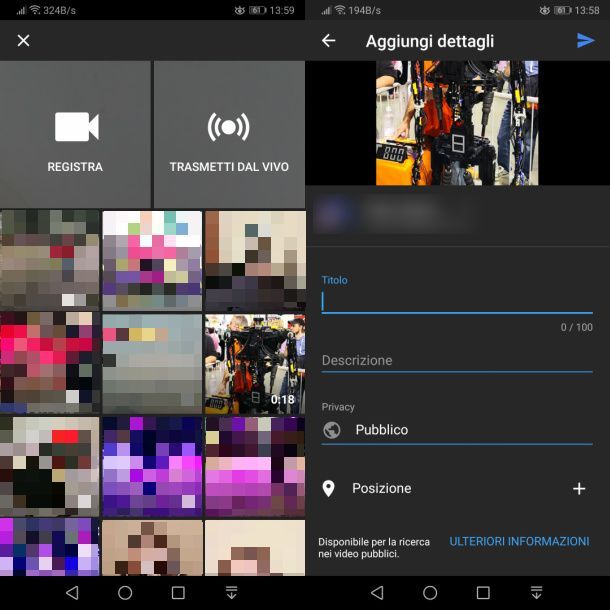Tap the blue send arrow to upload
610x610 pixels.
(x=585, y=40)
